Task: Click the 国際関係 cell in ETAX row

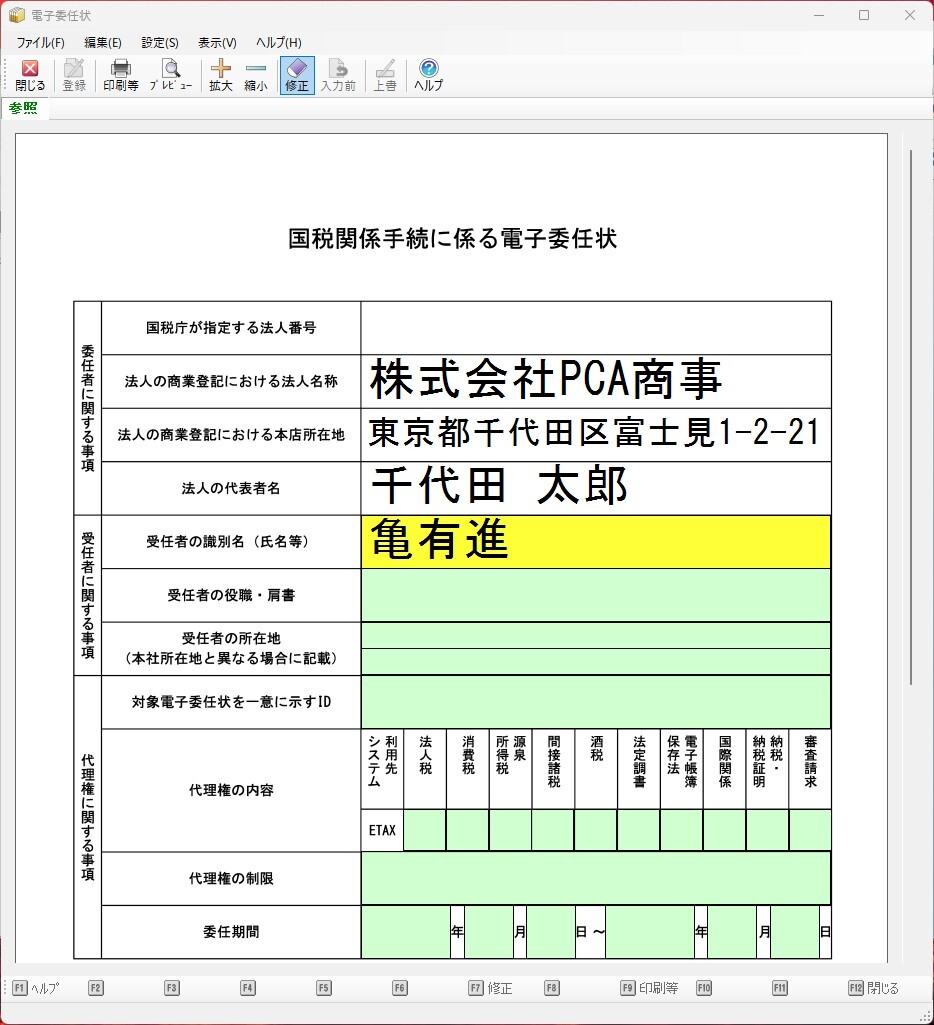Action: point(724,830)
